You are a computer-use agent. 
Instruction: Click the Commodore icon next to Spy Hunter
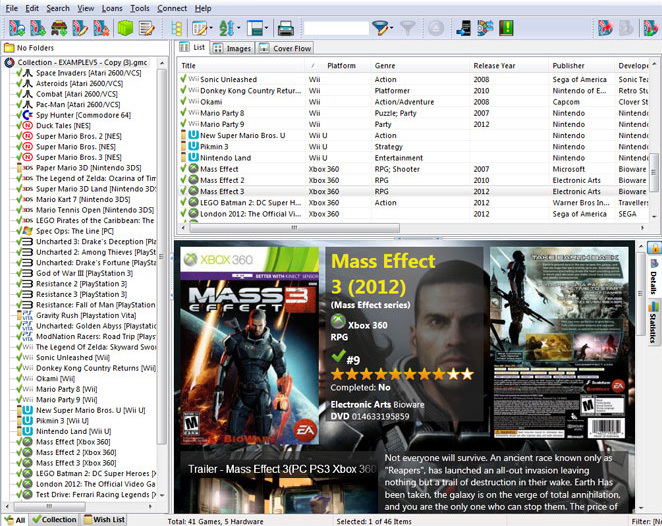pos(27,115)
